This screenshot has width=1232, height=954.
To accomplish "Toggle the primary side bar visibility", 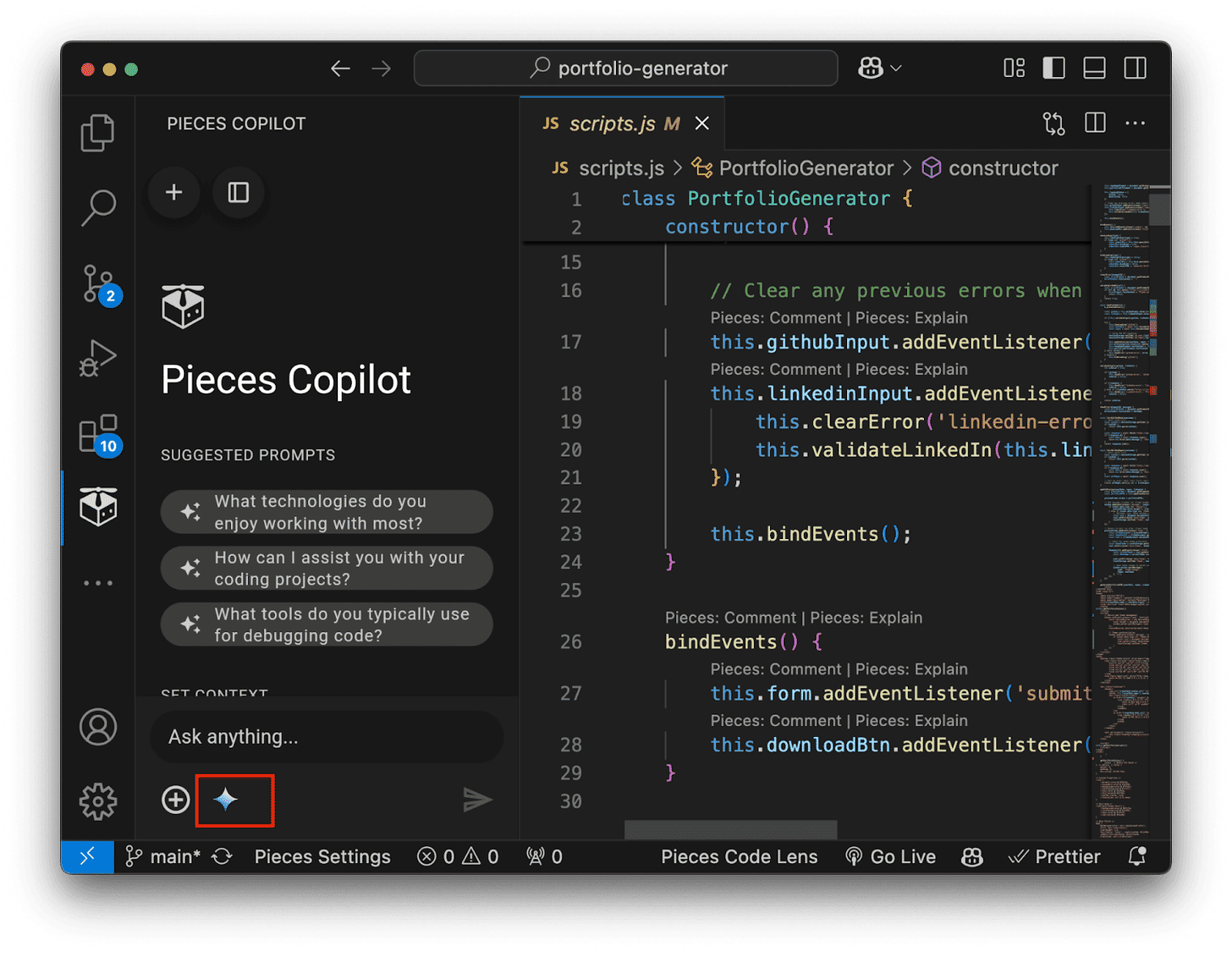I will (x=1054, y=68).
